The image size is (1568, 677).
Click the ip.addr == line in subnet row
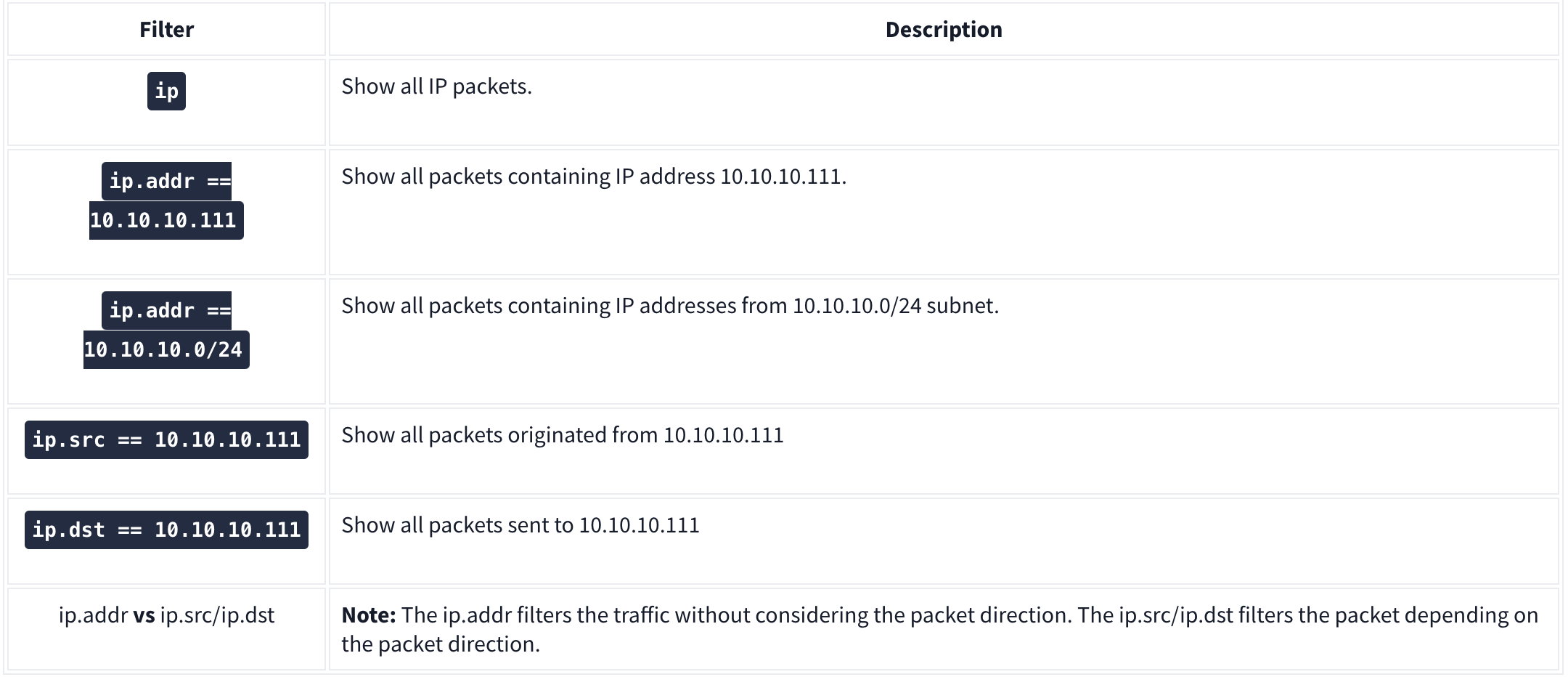coord(166,310)
